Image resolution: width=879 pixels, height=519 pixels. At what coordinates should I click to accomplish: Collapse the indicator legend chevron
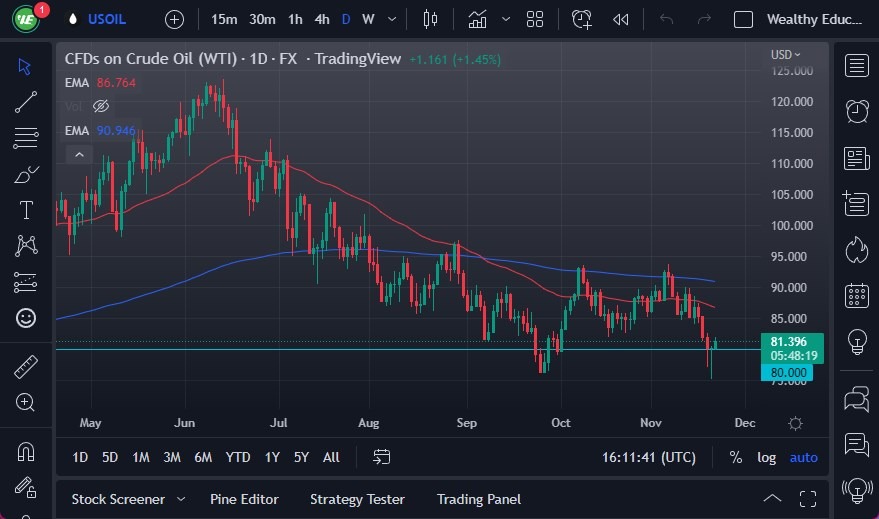78,154
